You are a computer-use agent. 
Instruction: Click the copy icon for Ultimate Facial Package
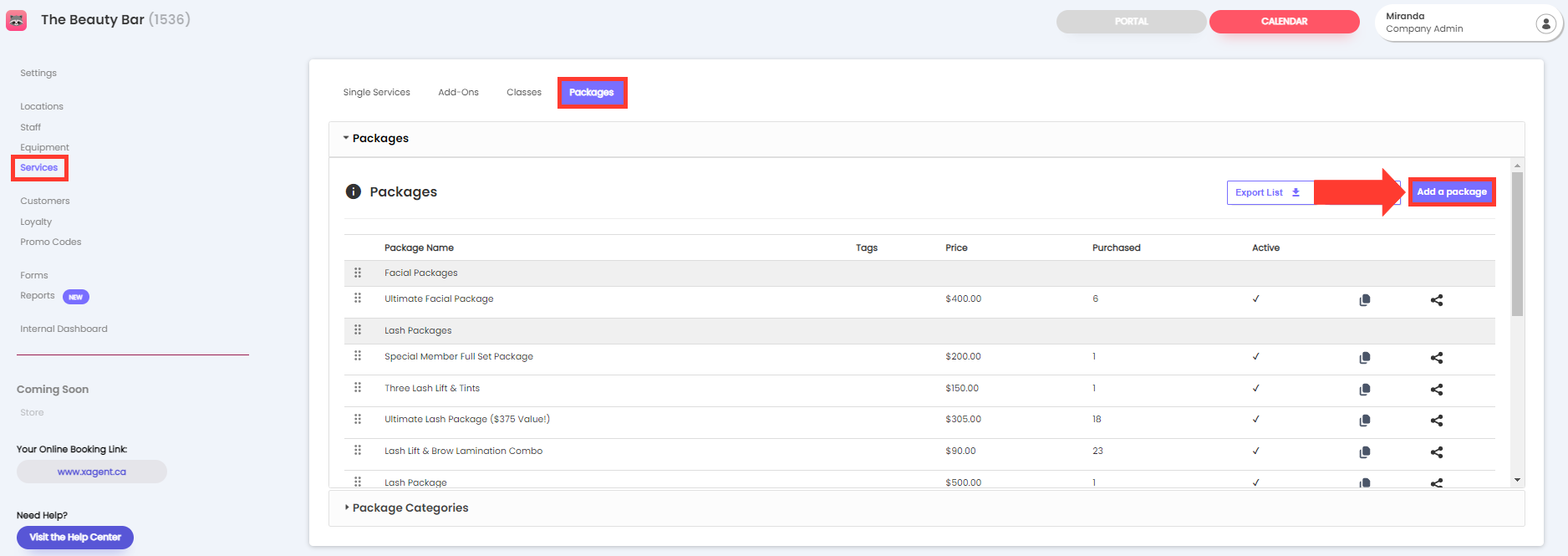[x=1364, y=300]
